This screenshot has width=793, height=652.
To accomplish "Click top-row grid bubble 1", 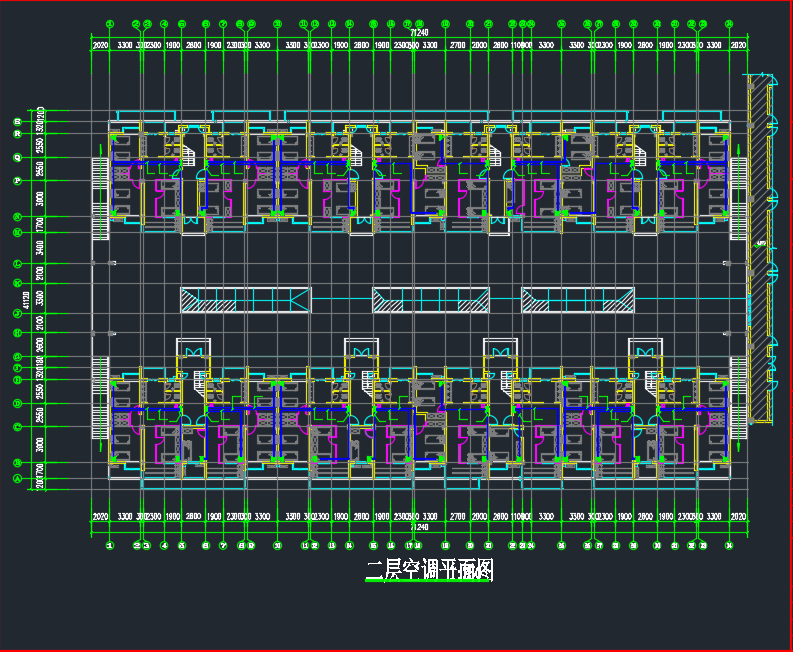I will pyautogui.click(x=110, y=24).
